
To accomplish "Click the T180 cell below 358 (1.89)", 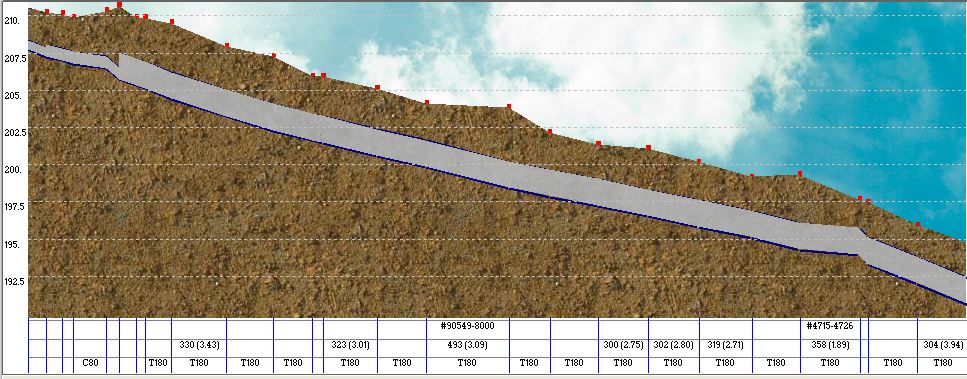I will (x=830, y=363).
